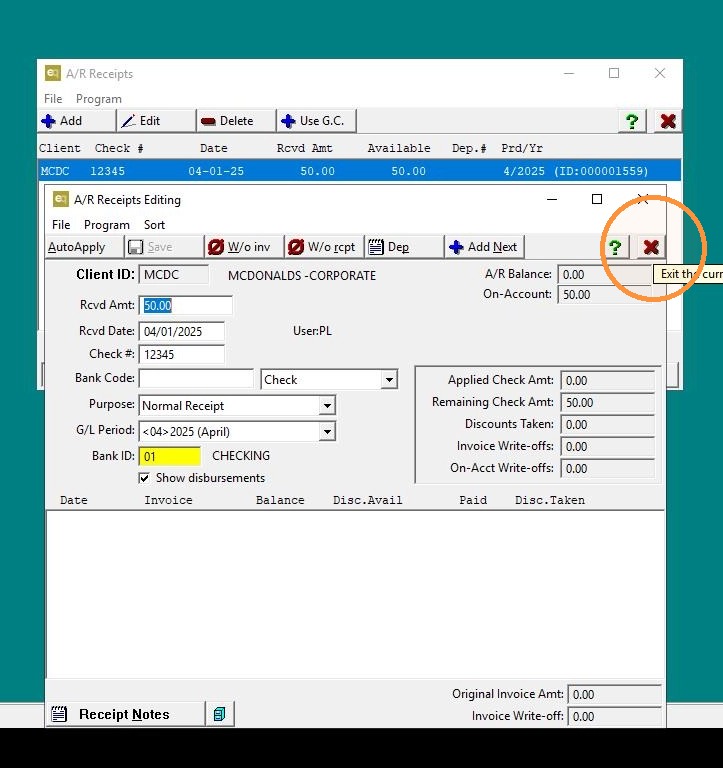Click the W/o inv write-off button
The height and width of the screenshot is (768, 723).
coord(244,247)
